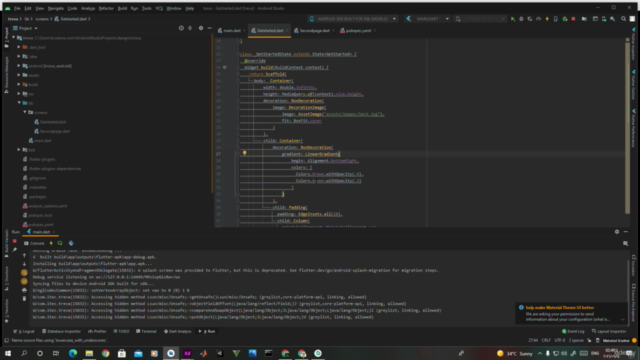This screenshot has height=360, width=640.
Task: Click the Debug bug icon in toolbar
Action: [521, 19]
